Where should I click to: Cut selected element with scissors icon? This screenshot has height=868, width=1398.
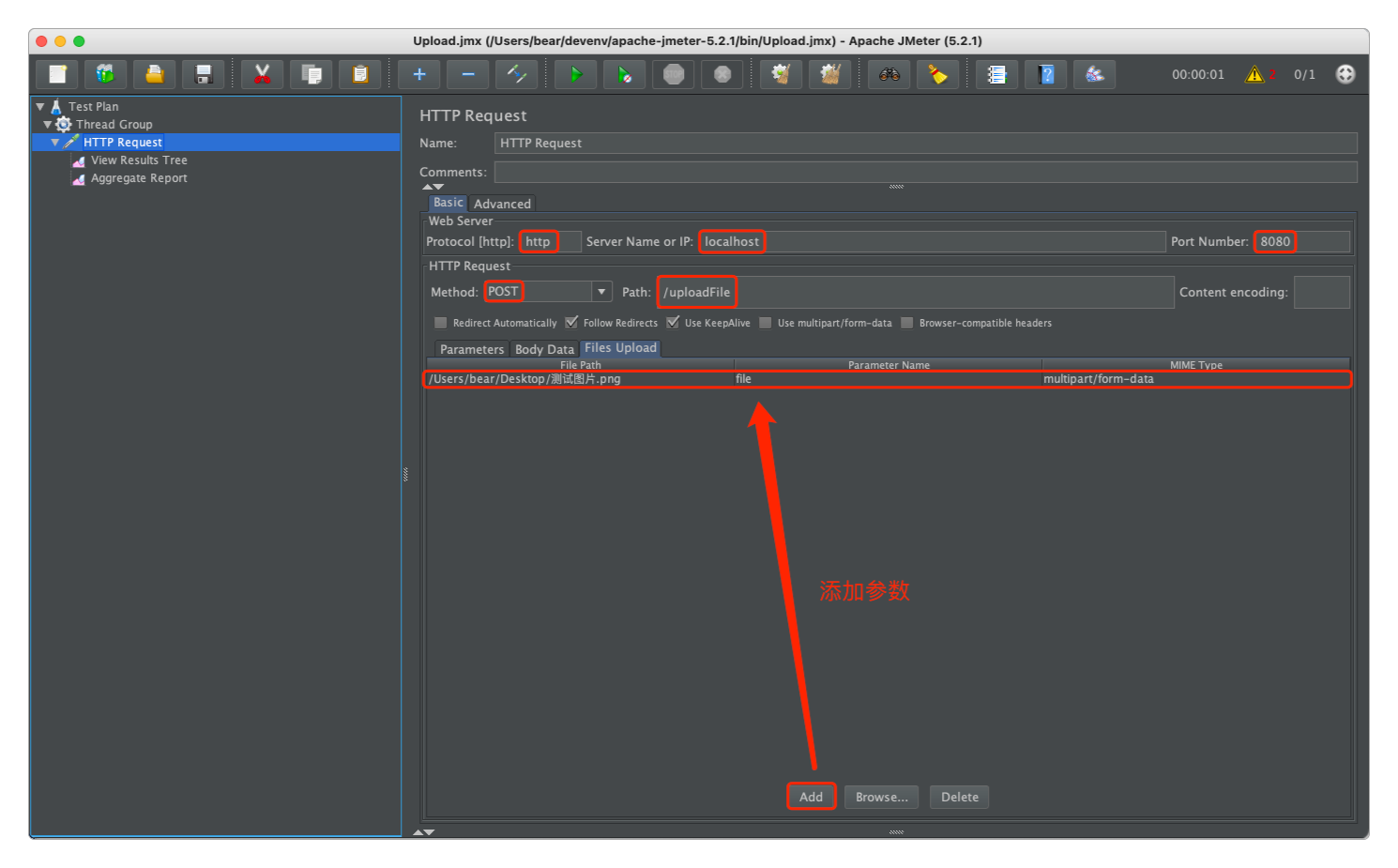pyautogui.click(x=263, y=74)
